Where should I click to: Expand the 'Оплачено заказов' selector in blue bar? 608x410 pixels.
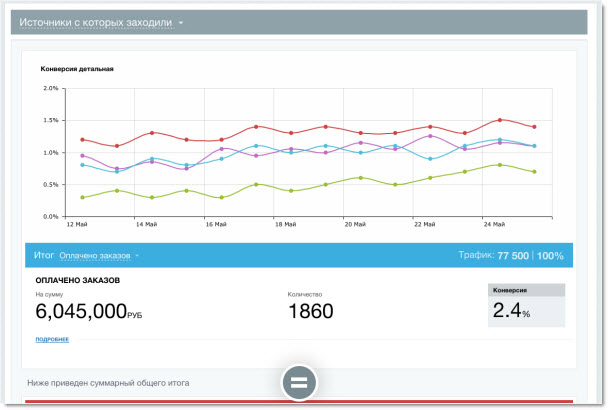(x=99, y=255)
